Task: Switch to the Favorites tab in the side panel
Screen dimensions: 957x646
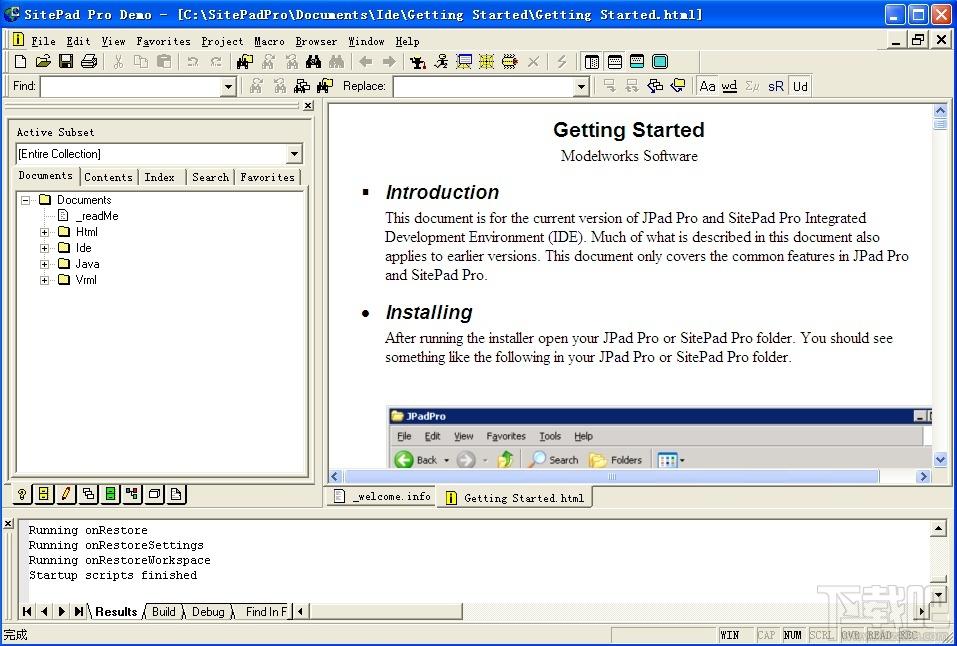Action: [267, 177]
